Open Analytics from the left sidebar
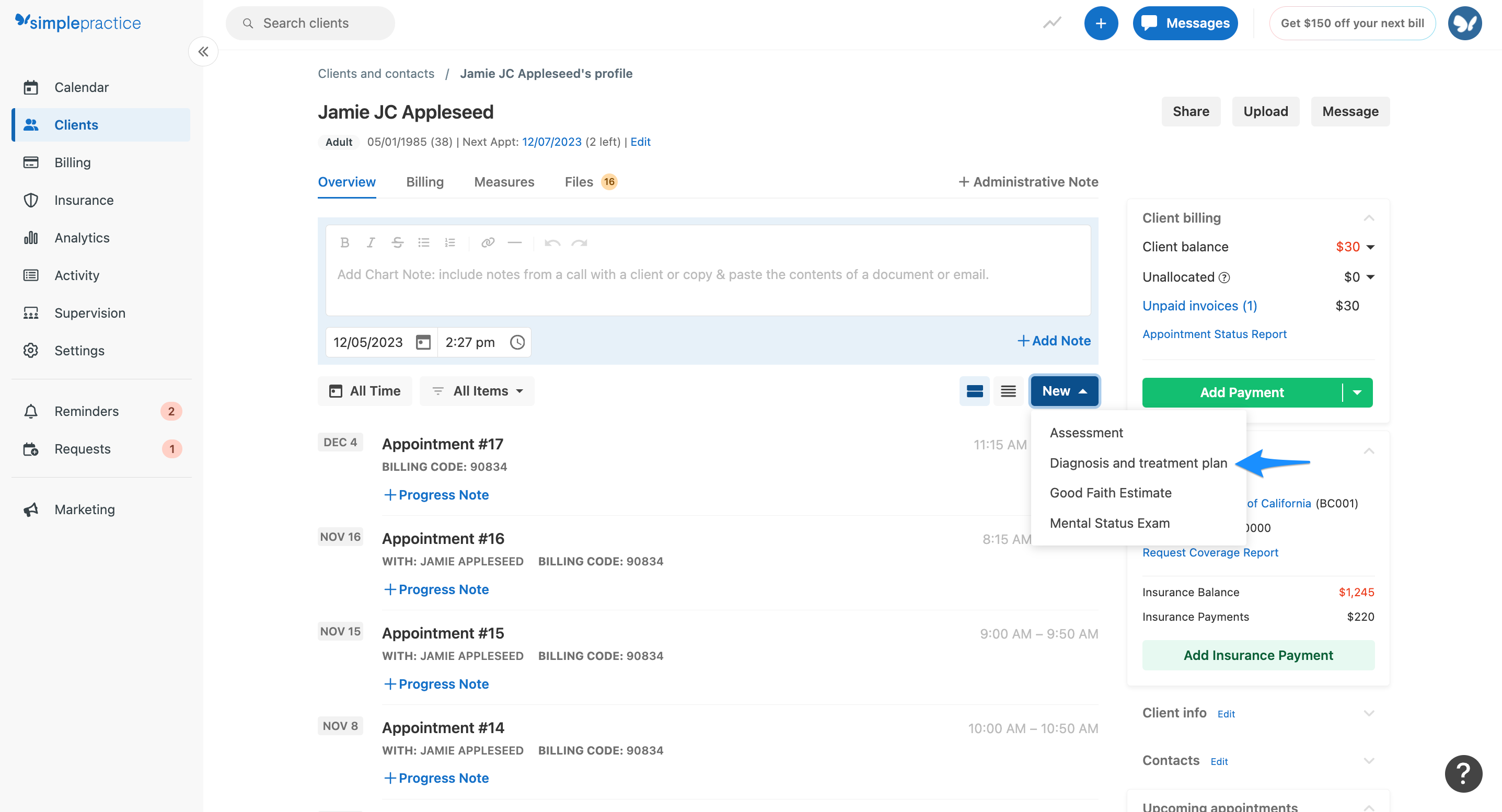 click(x=82, y=237)
